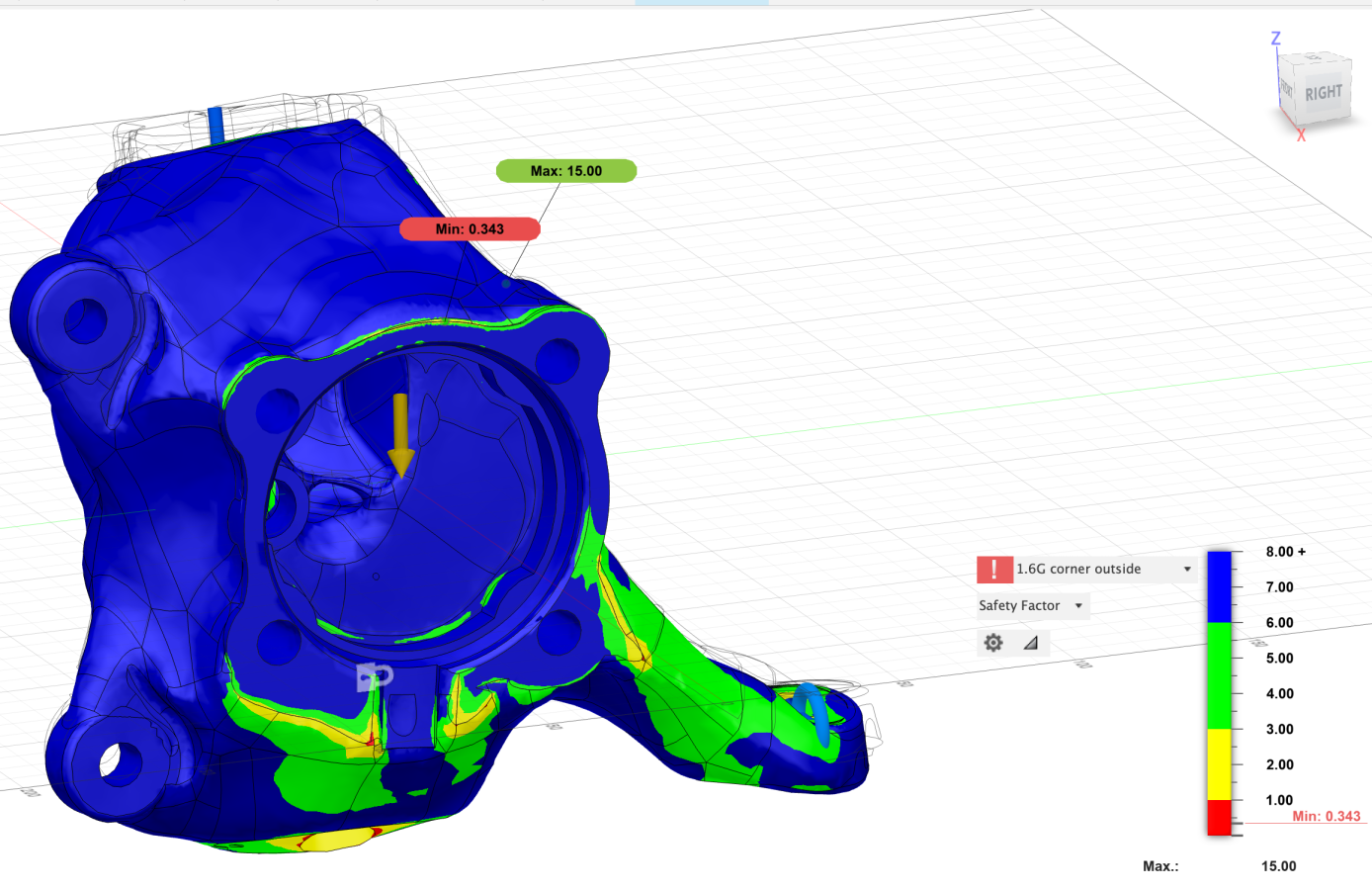
Task: Click the green Max: 15.00 label
Action: click(x=566, y=171)
